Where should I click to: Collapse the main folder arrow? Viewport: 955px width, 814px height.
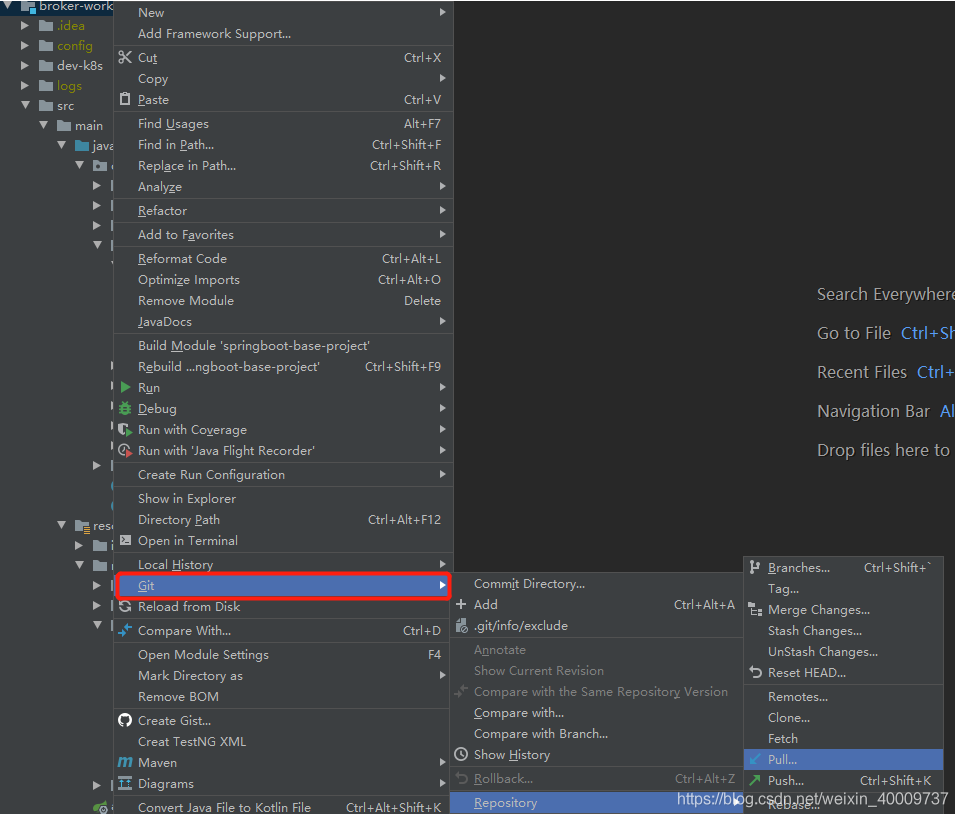pyautogui.click(x=43, y=125)
